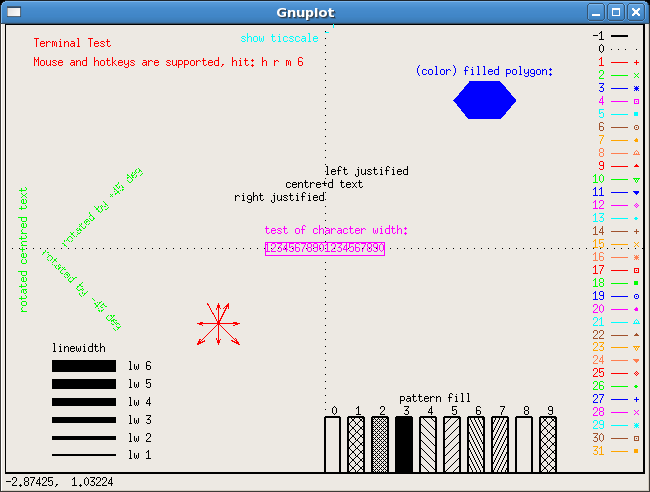Click the "rotated by +45 deg" text
The image size is (650, 492).
tap(102, 207)
